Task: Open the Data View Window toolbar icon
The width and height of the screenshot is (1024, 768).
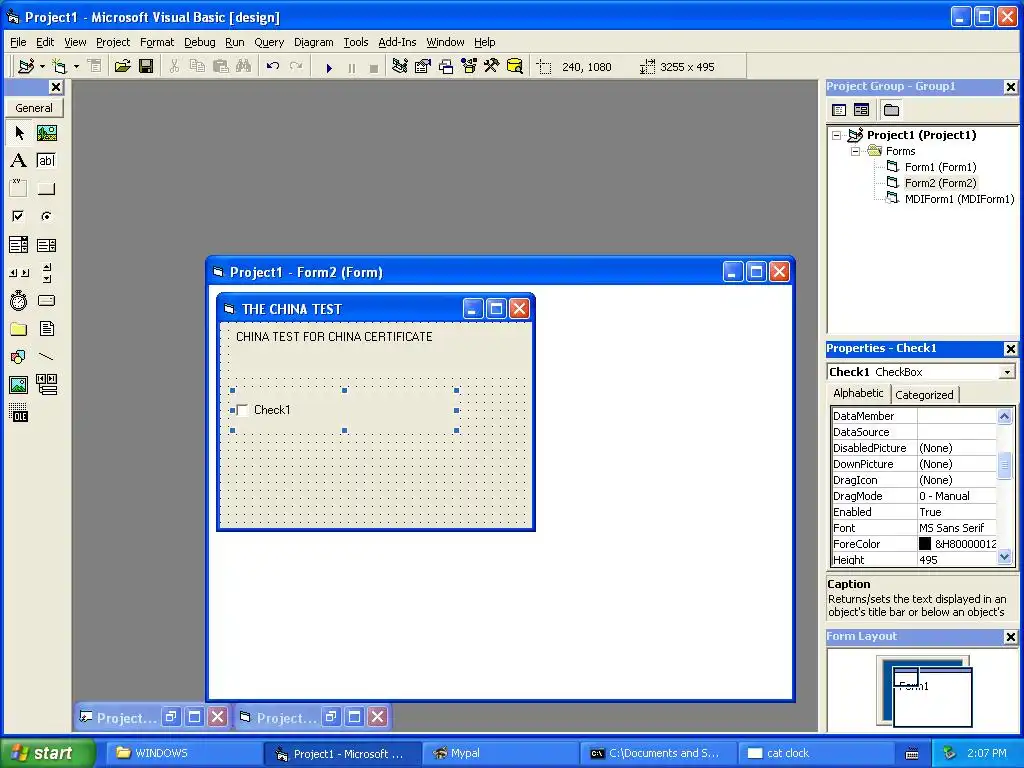Action: pos(515,67)
